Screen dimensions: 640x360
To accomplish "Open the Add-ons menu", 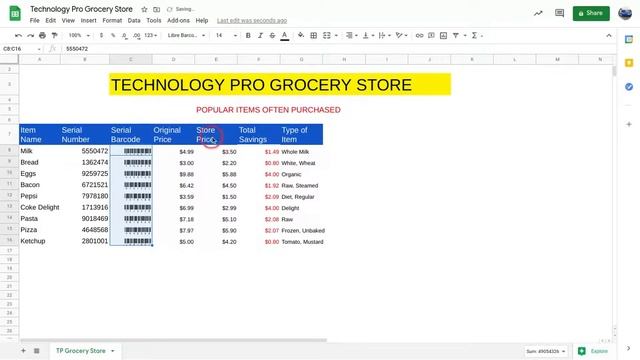I will pos(178,20).
